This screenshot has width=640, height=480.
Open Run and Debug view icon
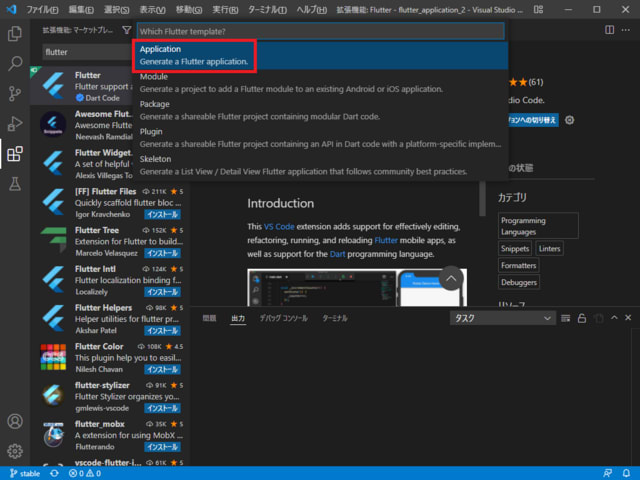tap(15, 124)
